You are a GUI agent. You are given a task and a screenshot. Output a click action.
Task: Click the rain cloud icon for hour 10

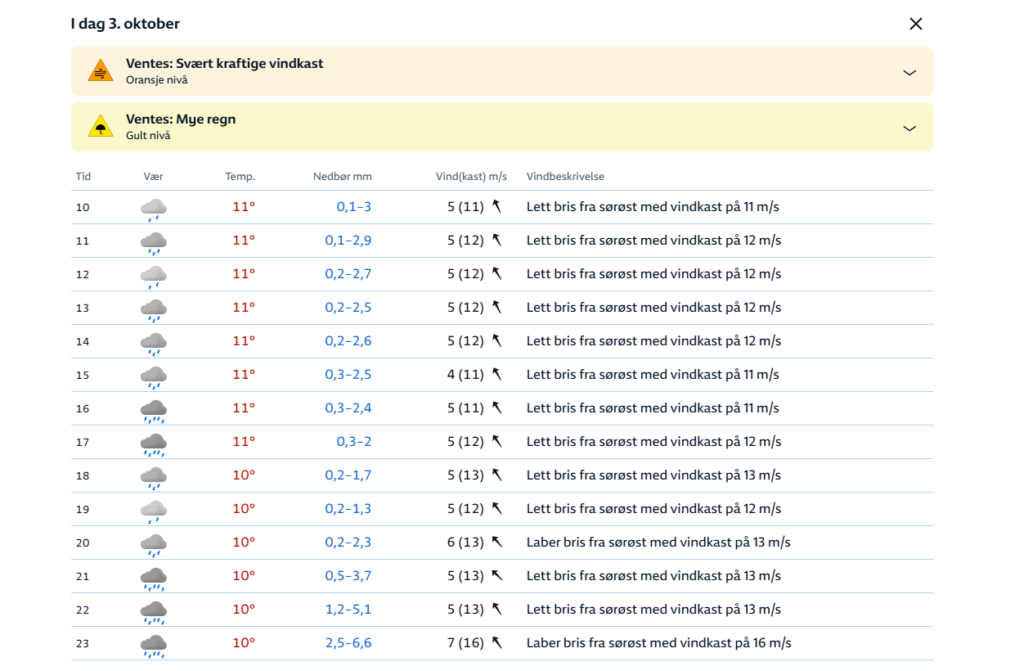153,208
